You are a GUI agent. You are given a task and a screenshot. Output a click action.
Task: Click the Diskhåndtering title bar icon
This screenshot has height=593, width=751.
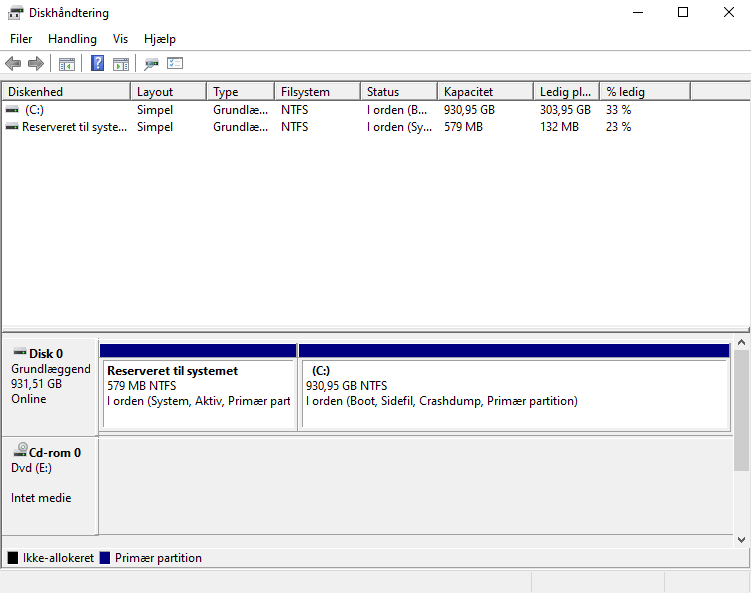coord(15,13)
